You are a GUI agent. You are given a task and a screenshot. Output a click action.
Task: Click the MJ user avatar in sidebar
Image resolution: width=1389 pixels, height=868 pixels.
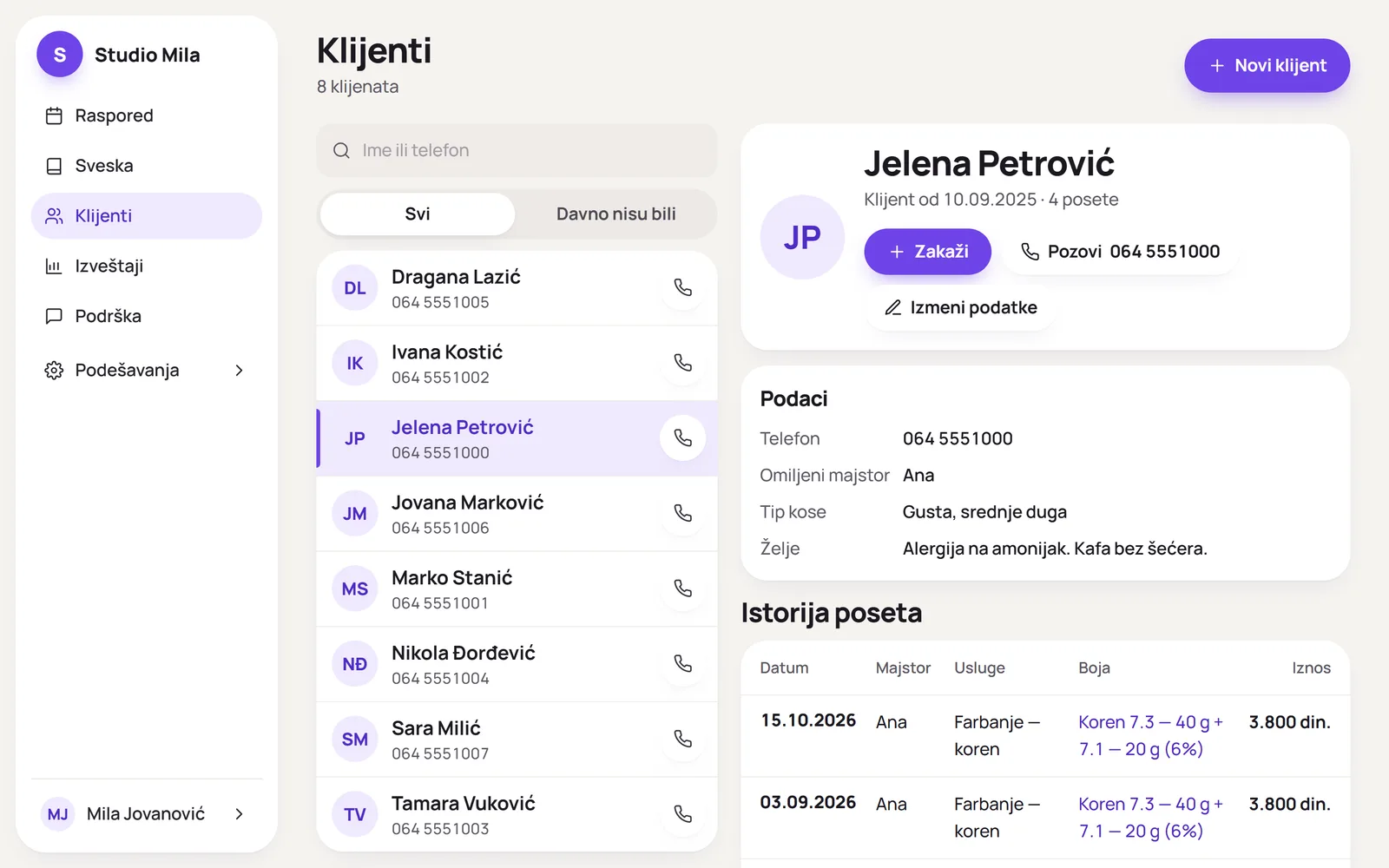tap(58, 814)
